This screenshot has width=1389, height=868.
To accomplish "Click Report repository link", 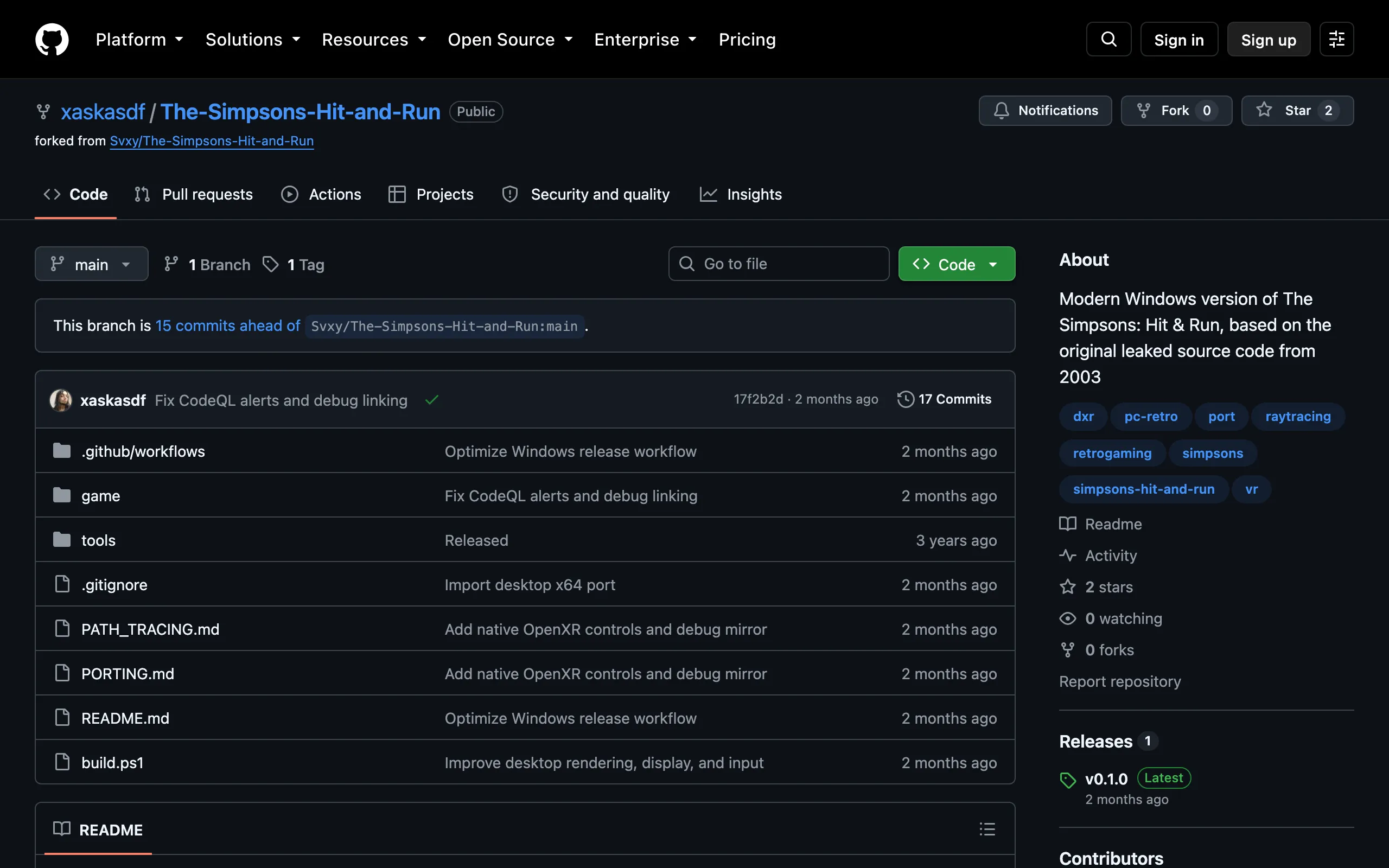I will 1120,681.
